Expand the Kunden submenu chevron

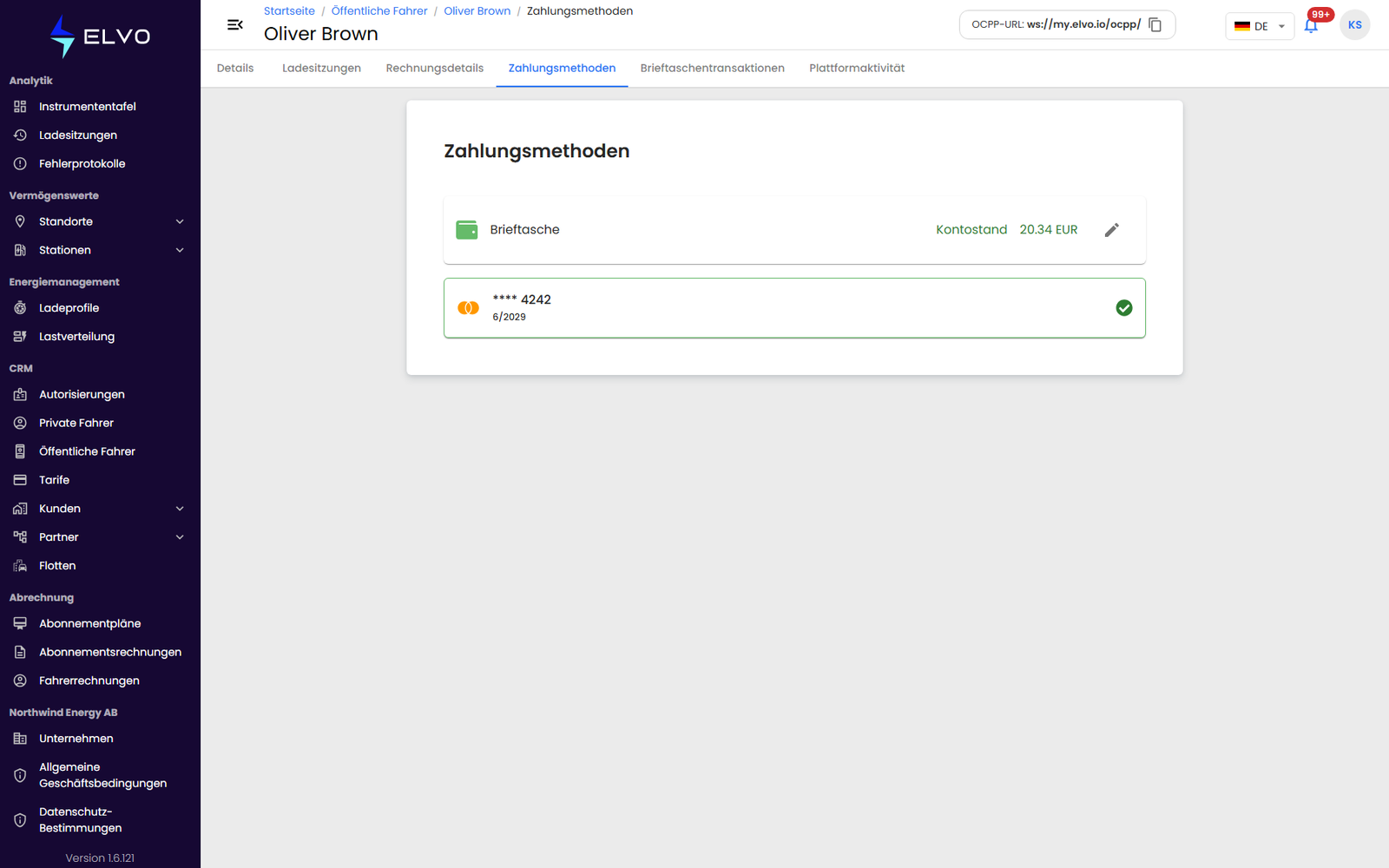[x=180, y=509]
